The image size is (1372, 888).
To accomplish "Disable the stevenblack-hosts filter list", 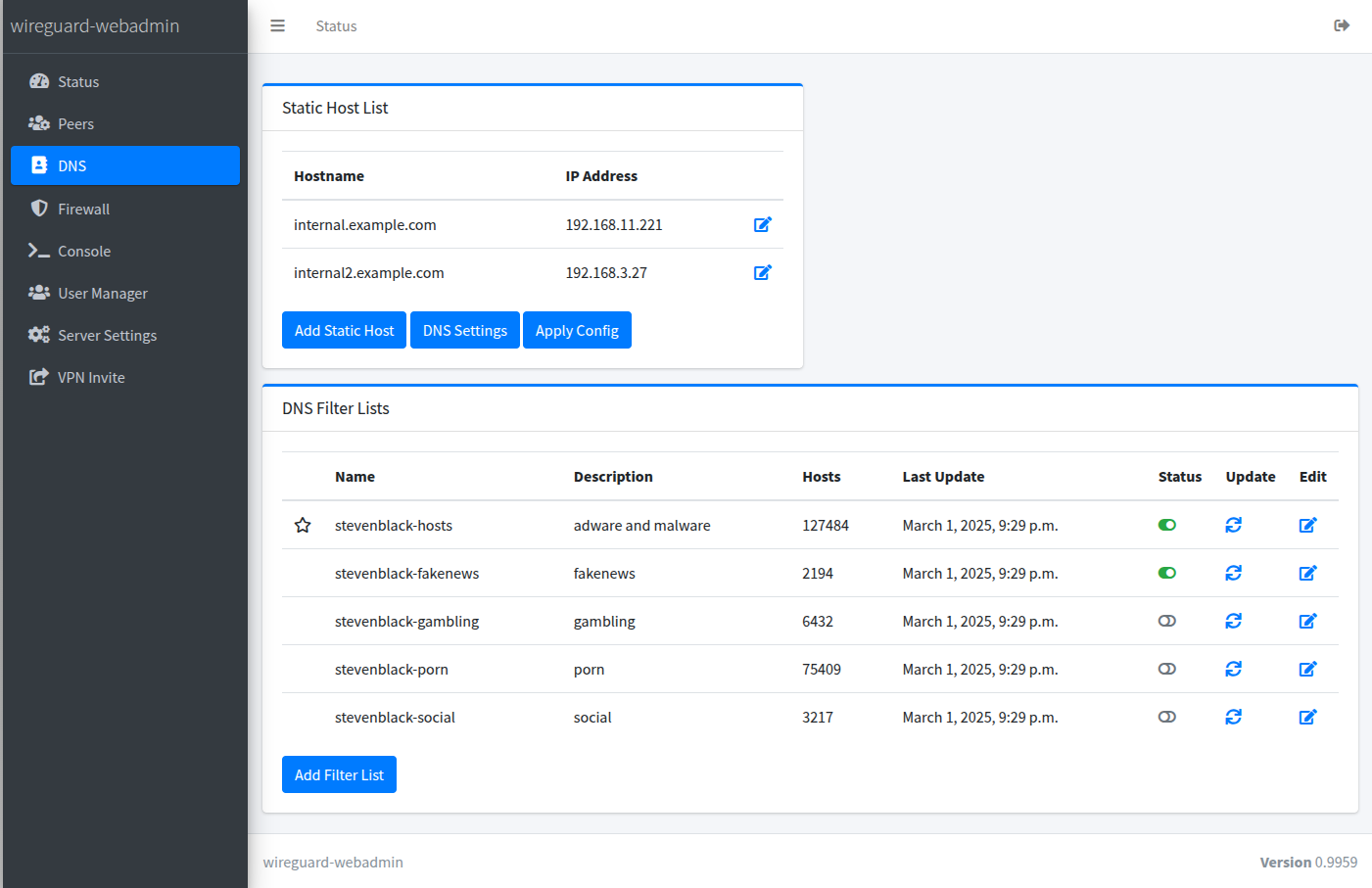I will (1166, 525).
